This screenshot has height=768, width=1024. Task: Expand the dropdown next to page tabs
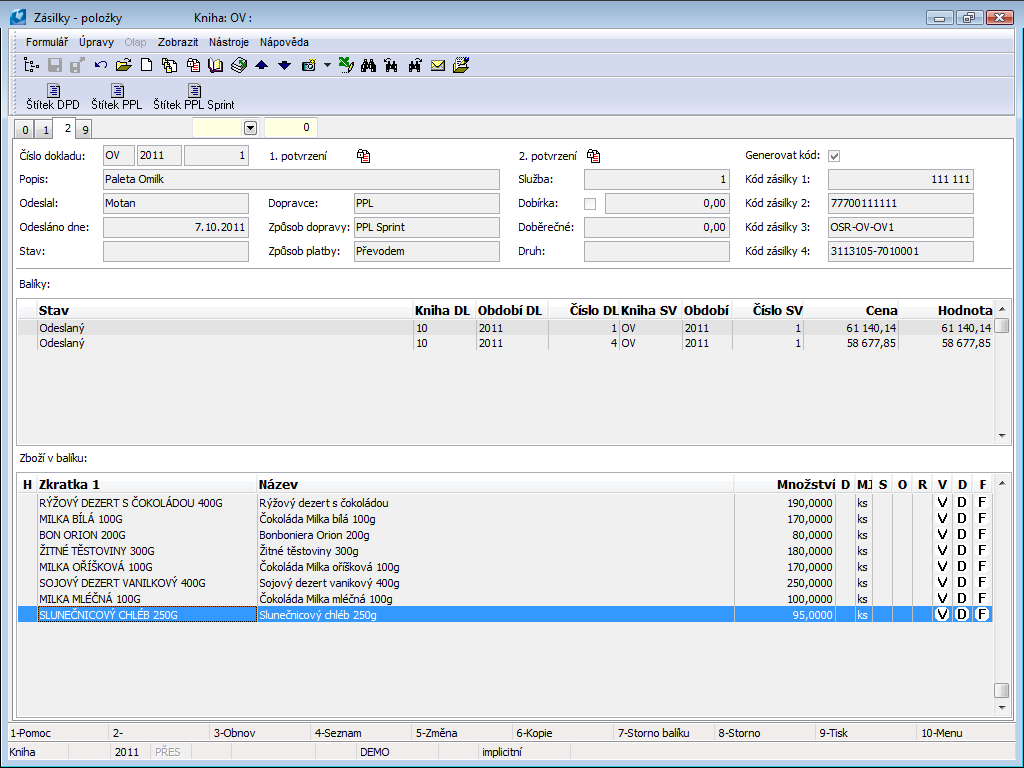250,128
